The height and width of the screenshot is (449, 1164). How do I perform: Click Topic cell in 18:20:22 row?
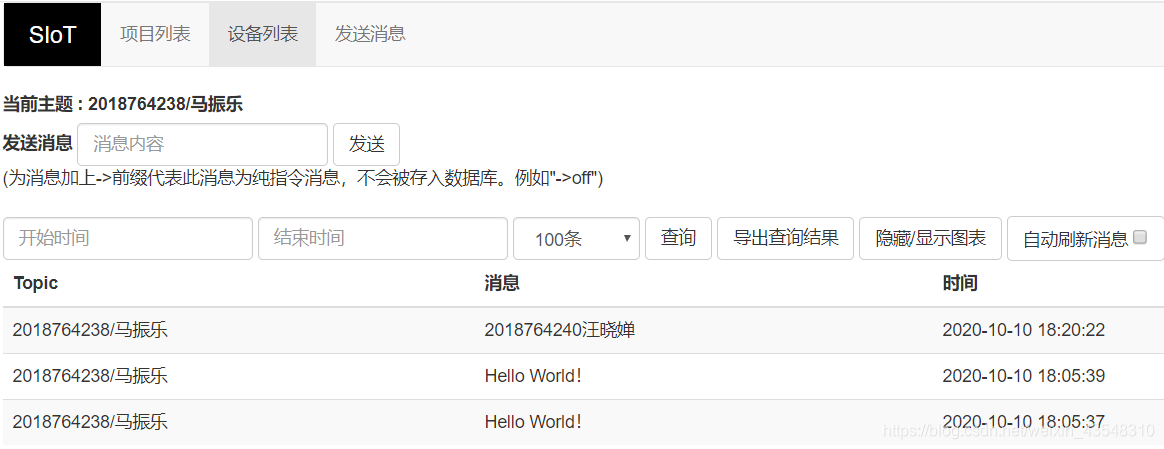point(91,330)
